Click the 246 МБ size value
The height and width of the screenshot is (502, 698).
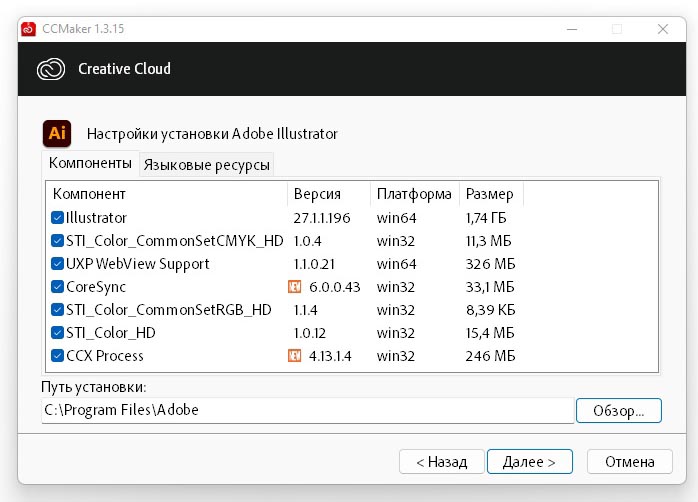coord(491,356)
